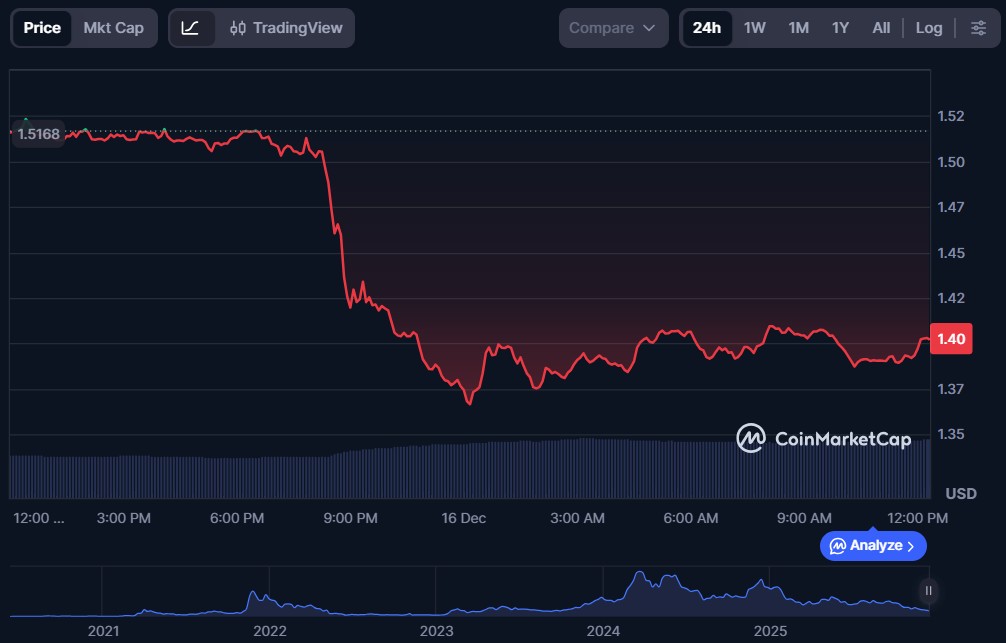Switch to the Mkt Cap tab
The width and height of the screenshot is (1006, 643).
point(113,28)
